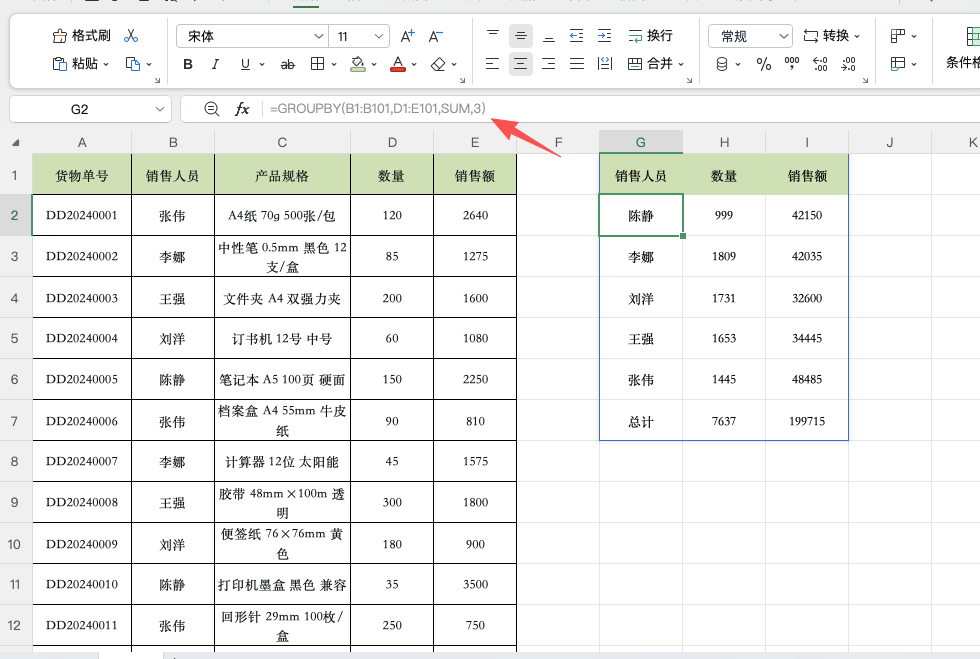Open the font color dropdown arrow
This screenshot has height=659, width=980.
coord(414,64)
